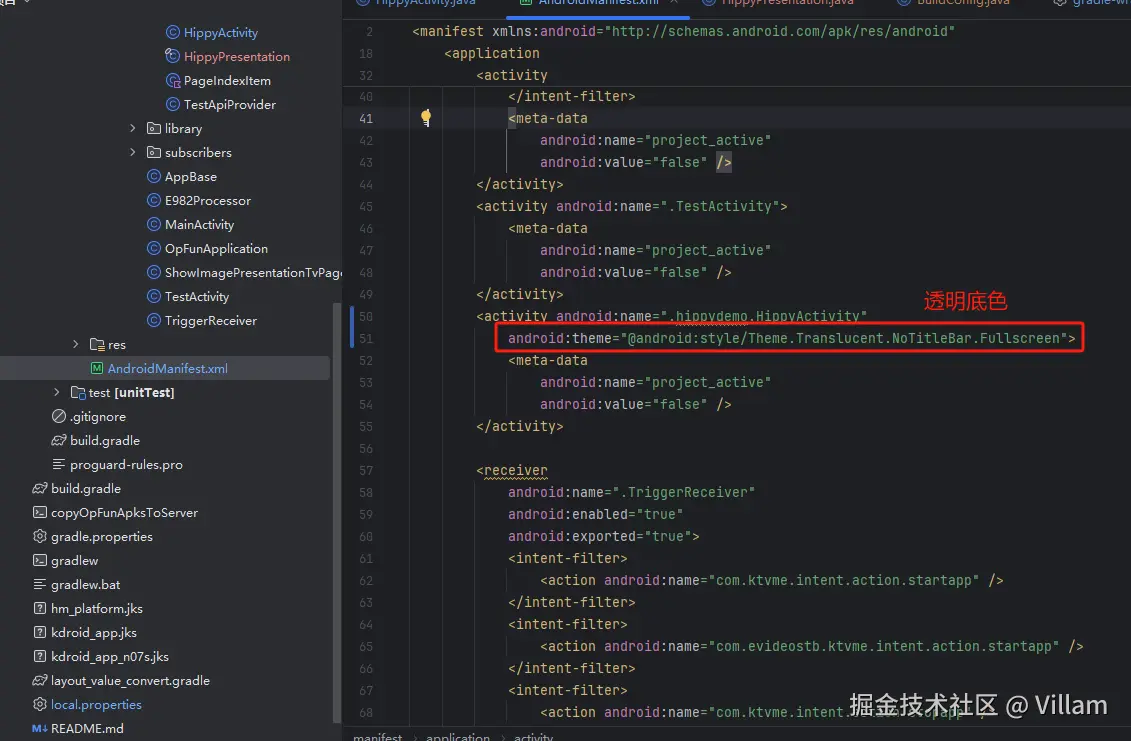Click gutter line number 57
The image size is (1131, 741).
coord(366,470)
